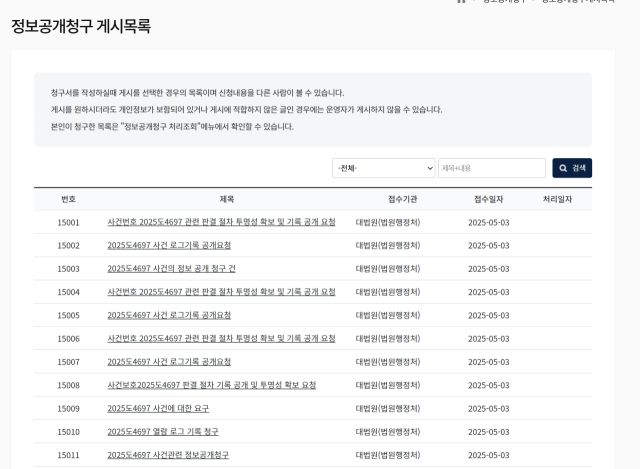Open title link of post 15002
The image size is (640, 469).
coord(169,245)
